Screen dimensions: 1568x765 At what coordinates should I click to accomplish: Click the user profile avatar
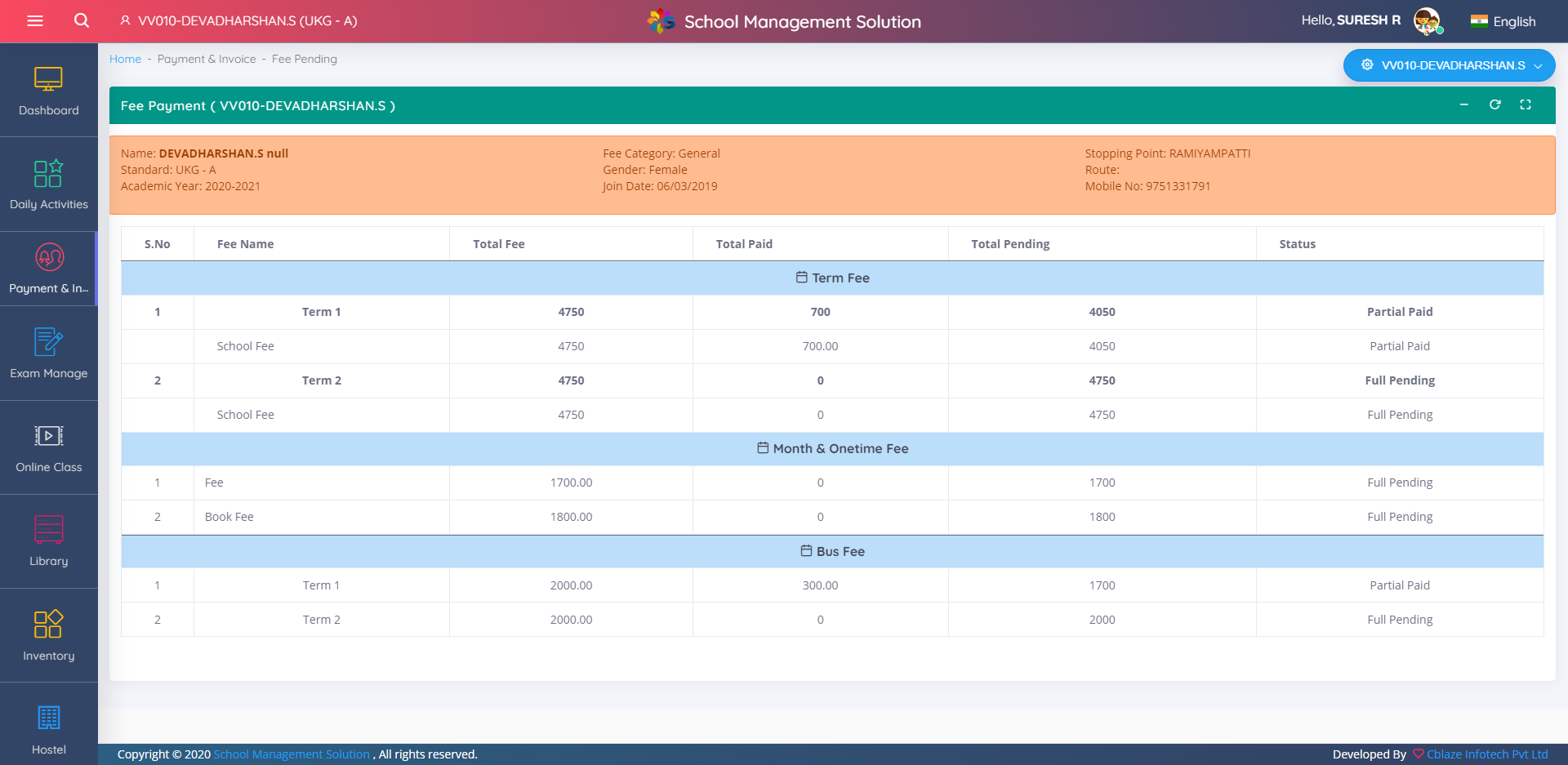[1427, 21]
